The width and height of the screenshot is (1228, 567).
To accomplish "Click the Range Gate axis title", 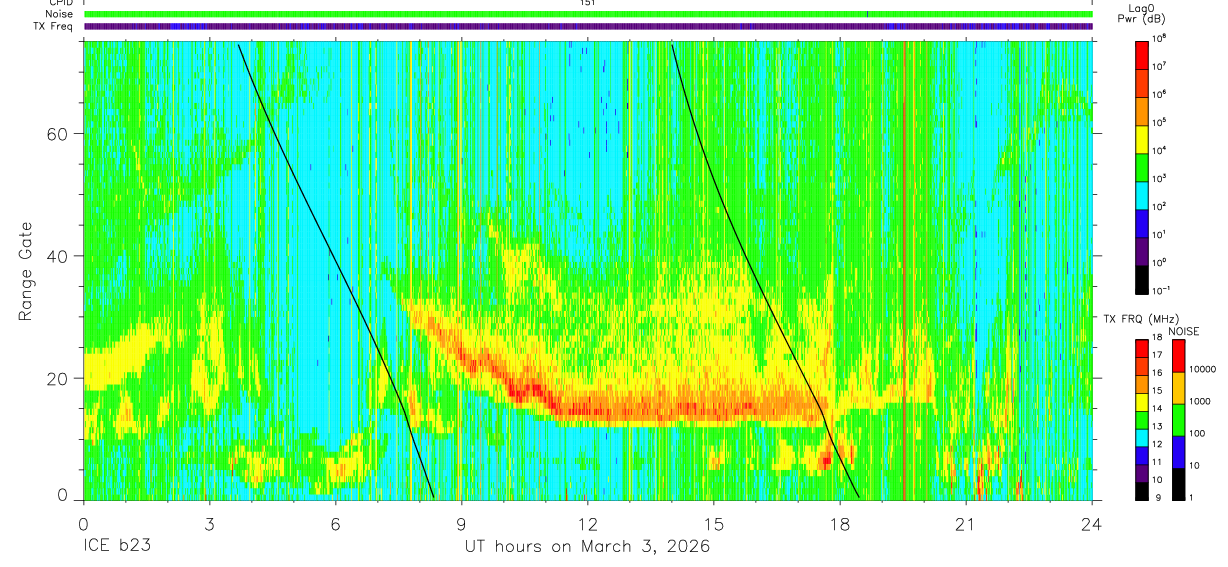I will tap(26, 271).
